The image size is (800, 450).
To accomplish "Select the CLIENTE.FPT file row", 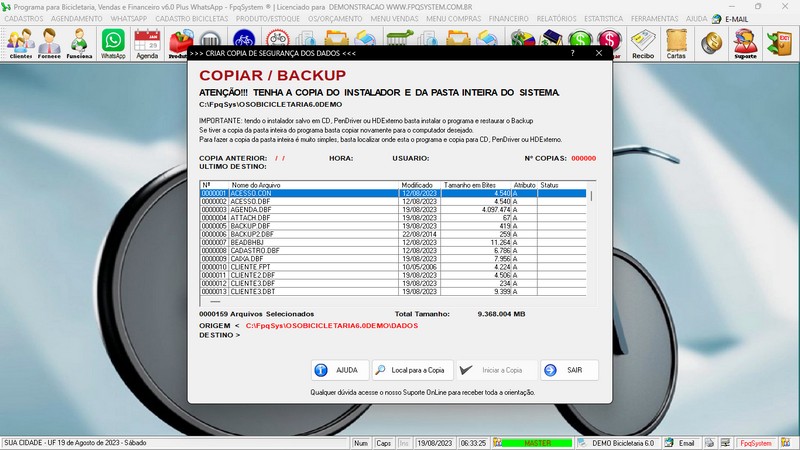I will tap(393, 267).
